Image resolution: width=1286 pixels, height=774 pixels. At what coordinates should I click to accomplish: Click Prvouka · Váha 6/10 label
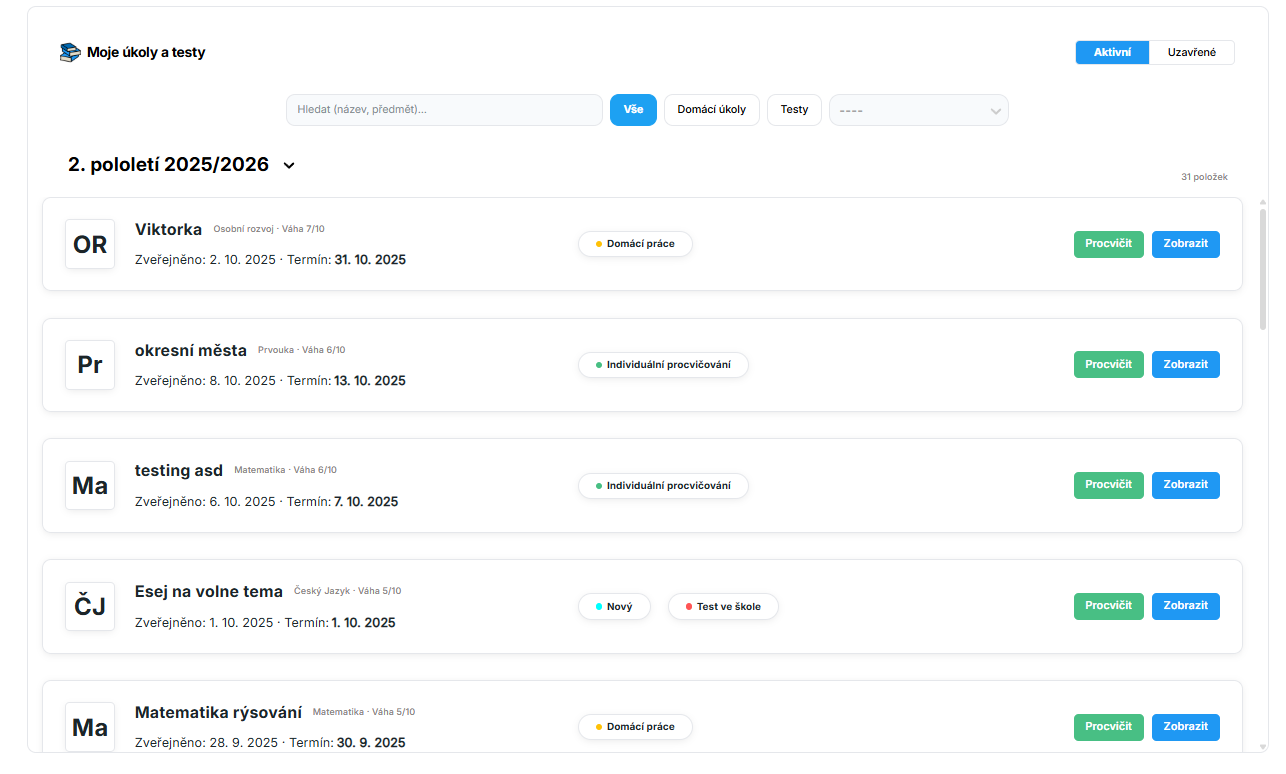(302, 350)
